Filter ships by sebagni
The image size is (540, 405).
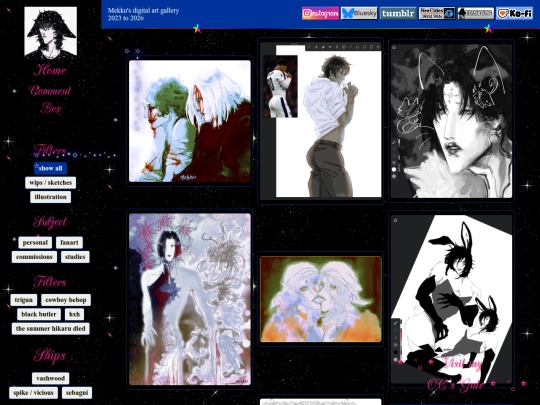pyautogui.click(x=77, y=393)
